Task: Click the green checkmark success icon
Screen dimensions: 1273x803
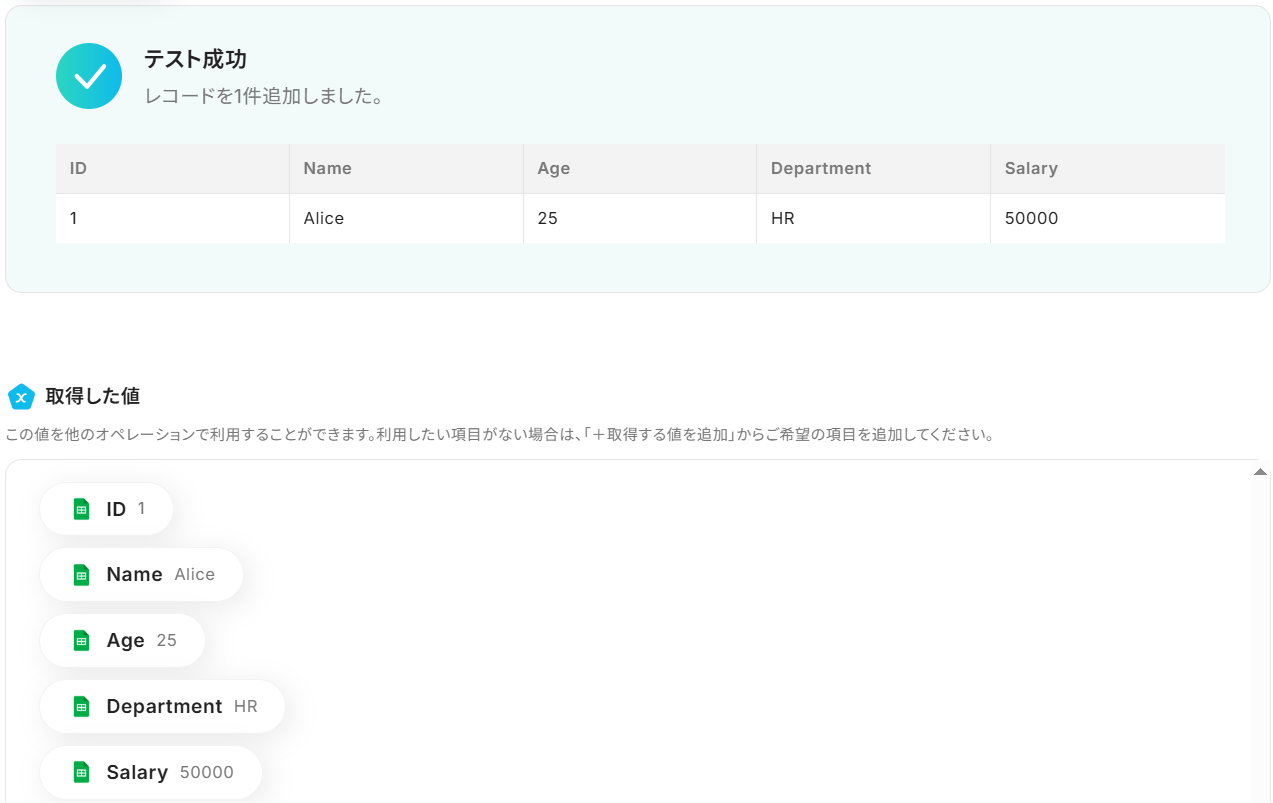Action: pyautogui.click(x=89, y=76)
